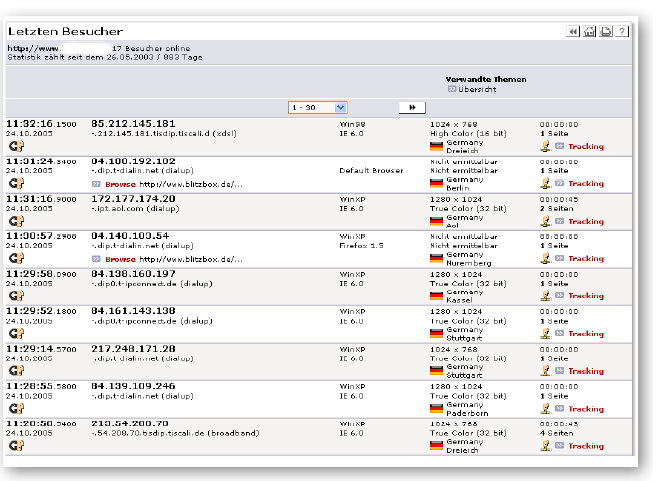Click the user figure icon for 84.161.143.138
The image size is (659, 481).
[x=545, y=333]
